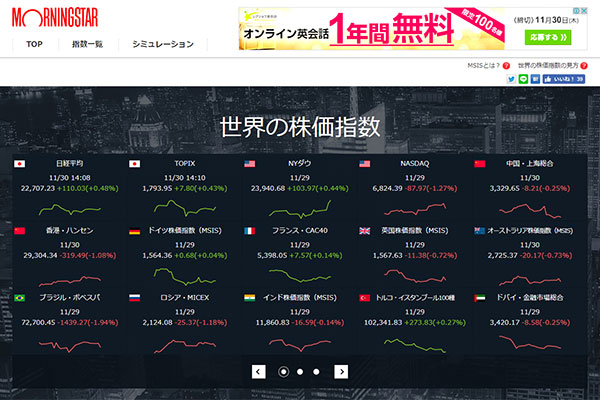Click the フランス・CAC40 index title
This screenshot has height=400, width=600.
click(300, 230)
